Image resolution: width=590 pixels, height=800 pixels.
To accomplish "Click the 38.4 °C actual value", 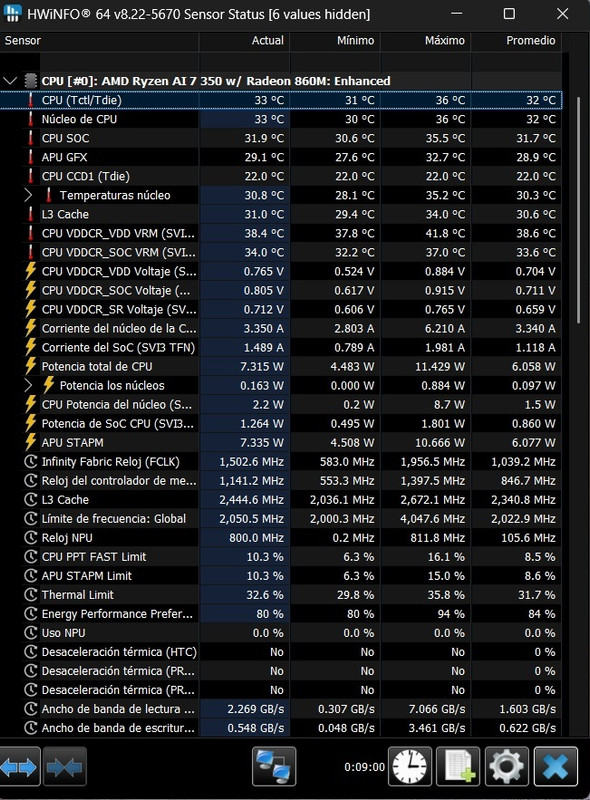I will click(x=264, y=233).
